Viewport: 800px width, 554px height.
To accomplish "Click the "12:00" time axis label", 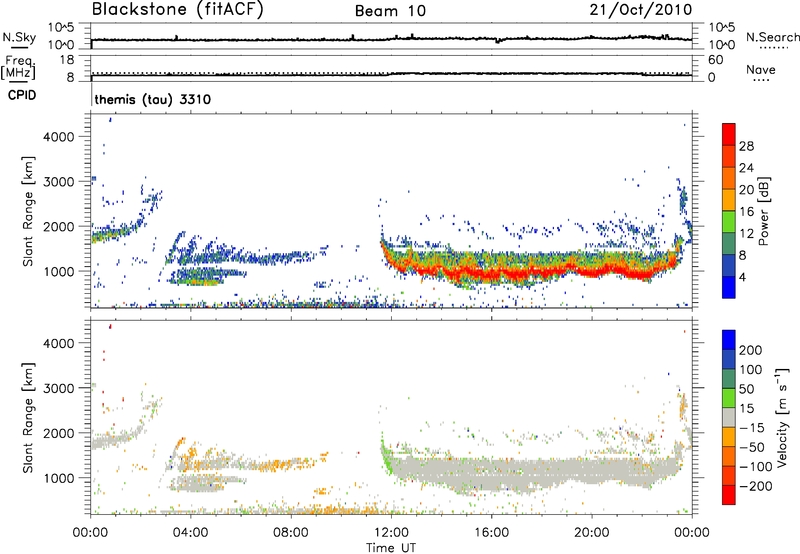I will [x=391, y=532].
